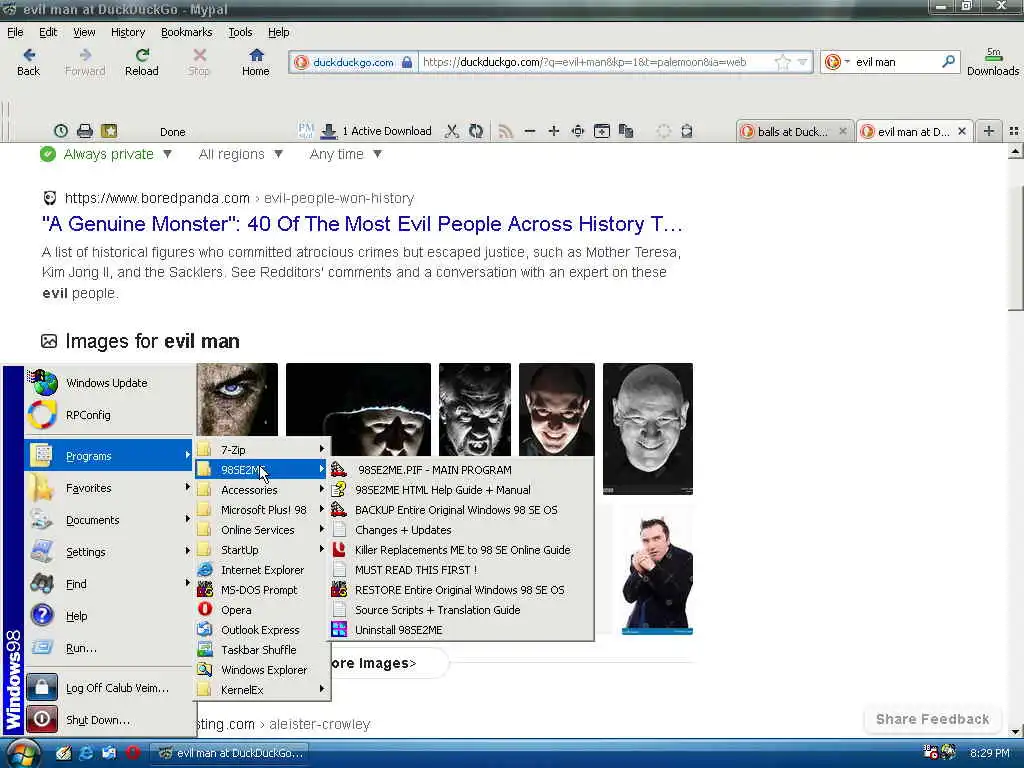The image size is (1024, 768).
Task: Open Source Scripts + Translation Guide
Action: 462,609
